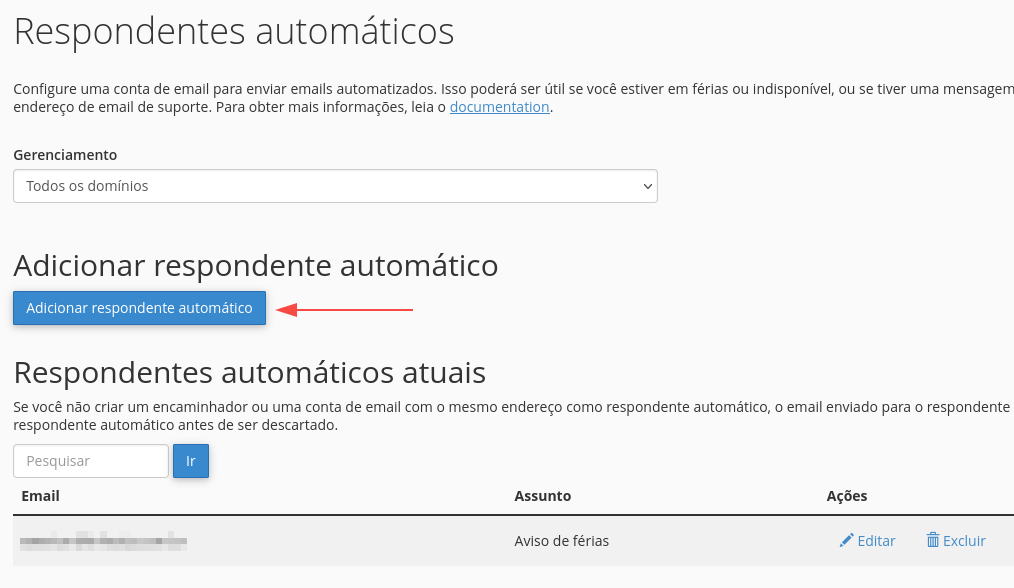Viewport: 1014px width, 588px height.
Task: Focus the Pesquisar search field
Action: pyautogui.click(x=91, y=461)
